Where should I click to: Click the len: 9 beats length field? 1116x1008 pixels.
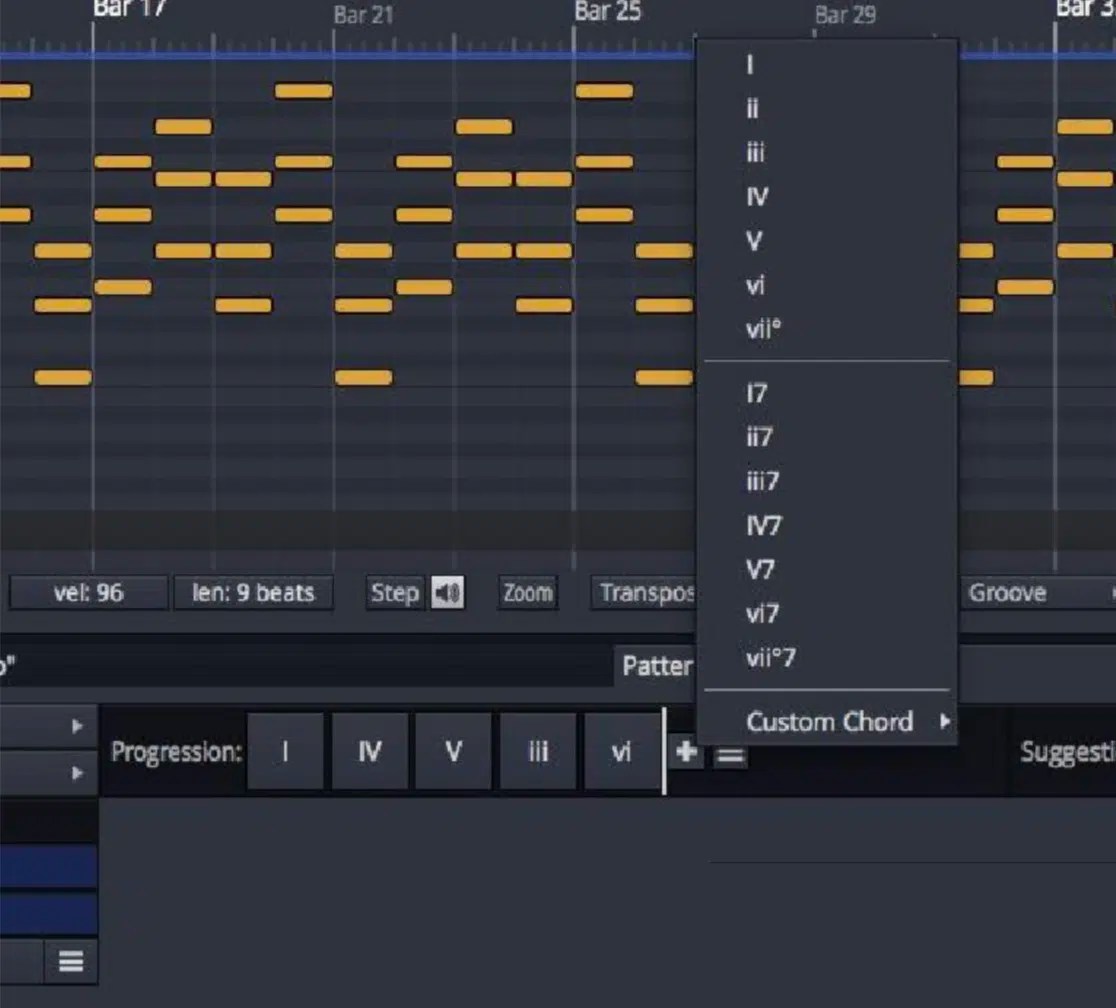coord(253,592)
